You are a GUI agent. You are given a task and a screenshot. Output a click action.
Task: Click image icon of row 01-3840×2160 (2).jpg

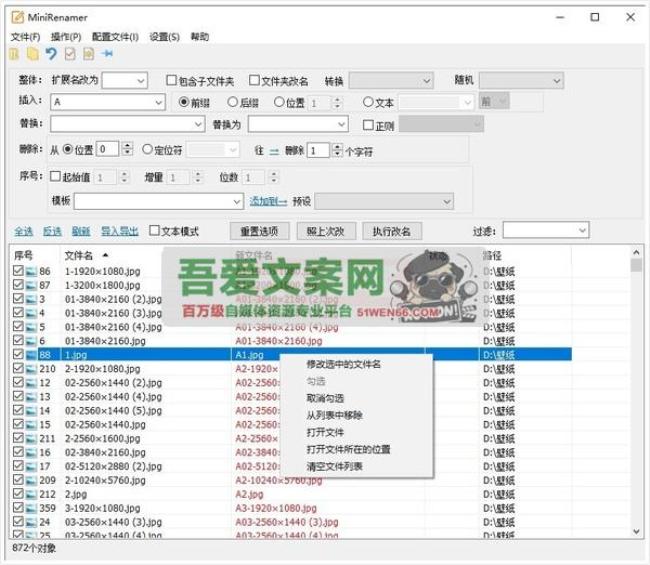pyautogui.click(x=31, y=299)
